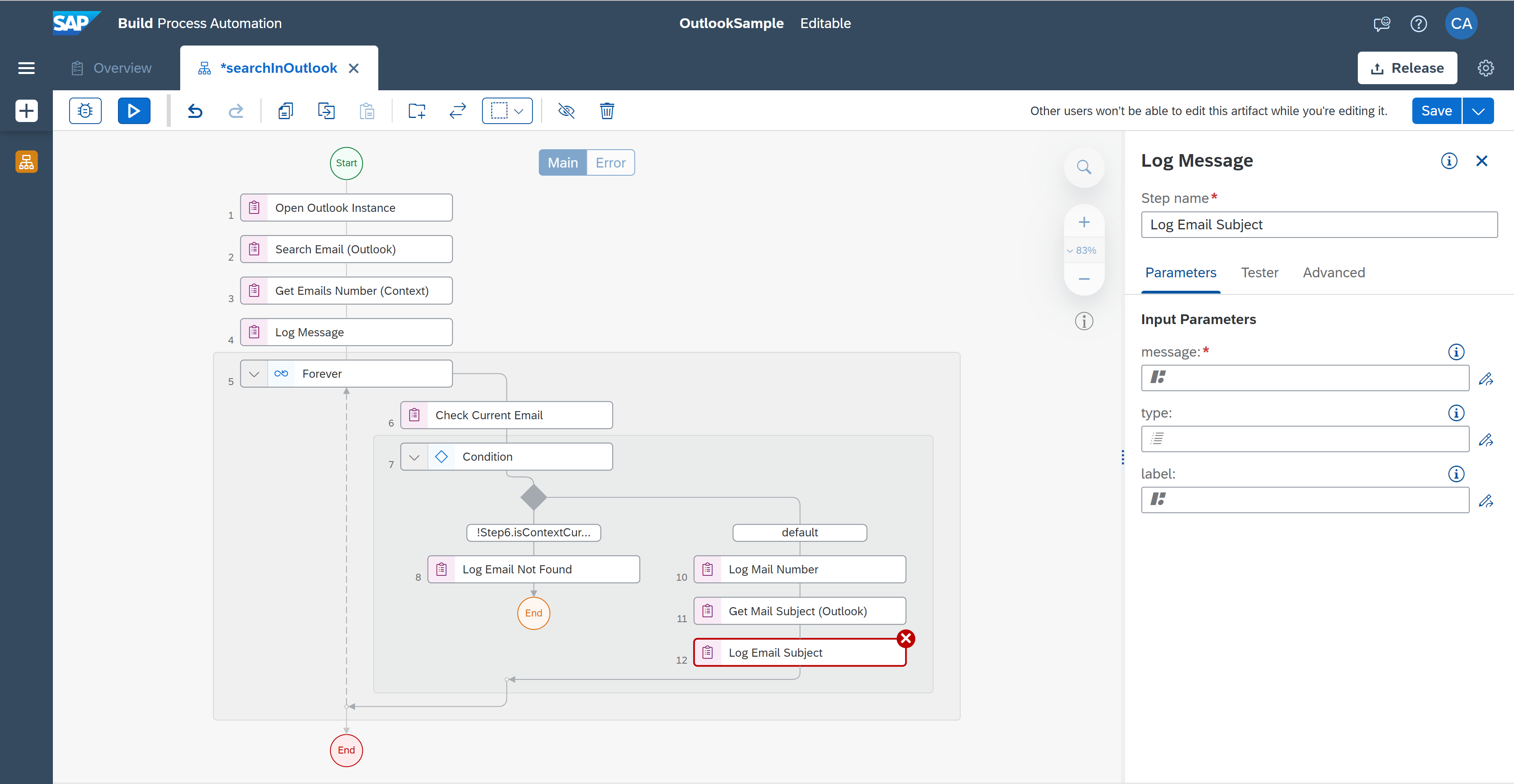The width and height of the screenshot is (1514, 784).
Task: Open project settings gear icon
Action: coord(1486,68)
